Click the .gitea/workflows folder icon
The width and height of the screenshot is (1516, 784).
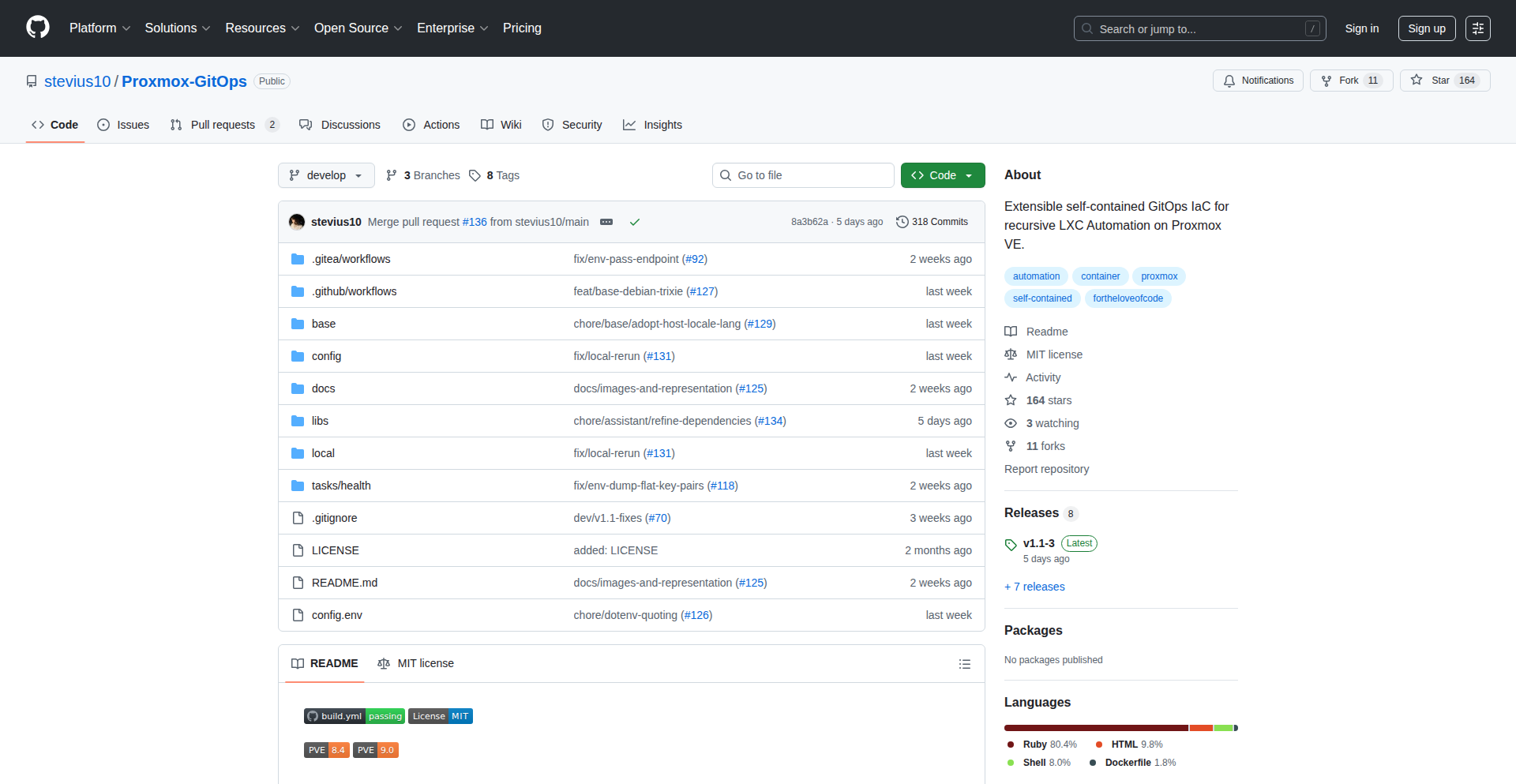(298, 259)
